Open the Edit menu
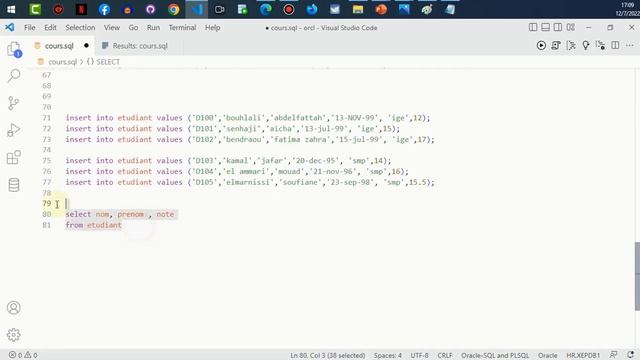 pos(50,27)
